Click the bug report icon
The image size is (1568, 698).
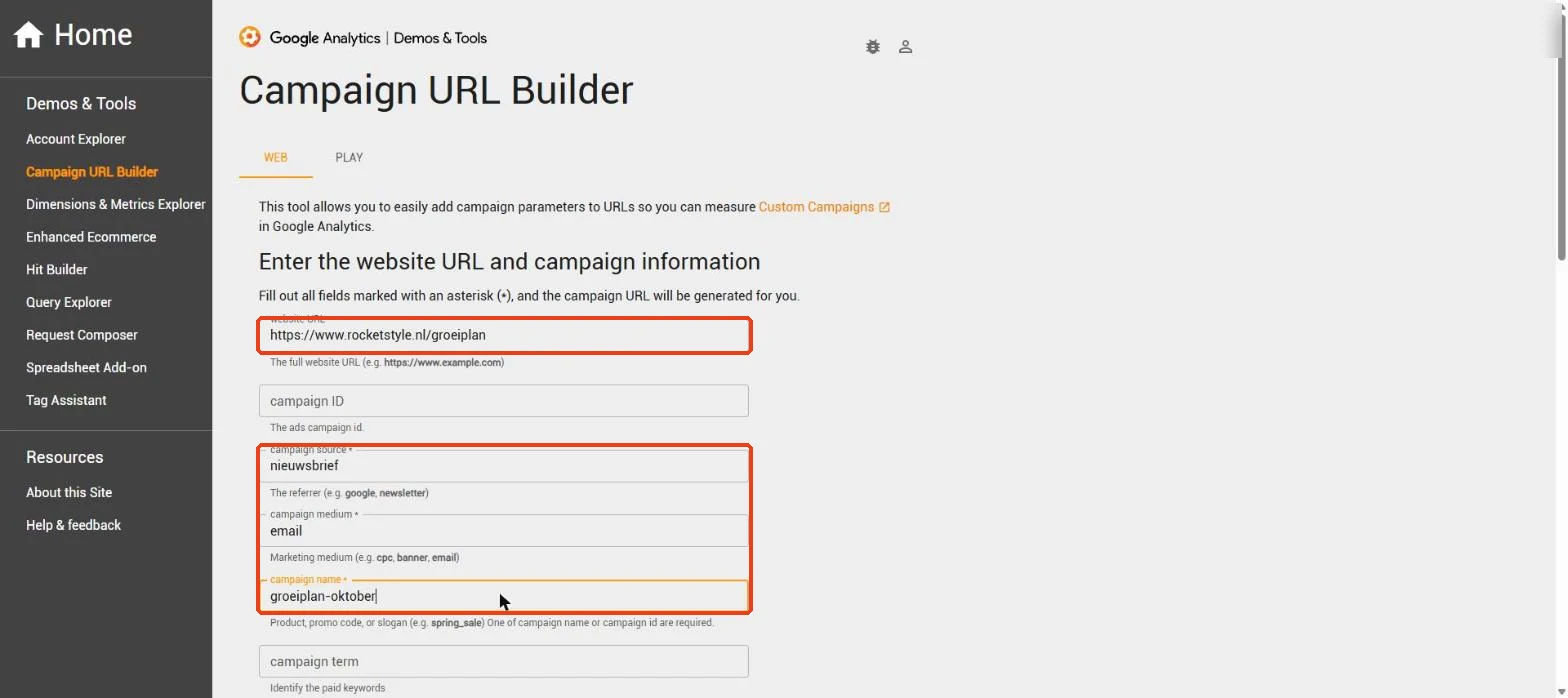click(x=873, y=47)
